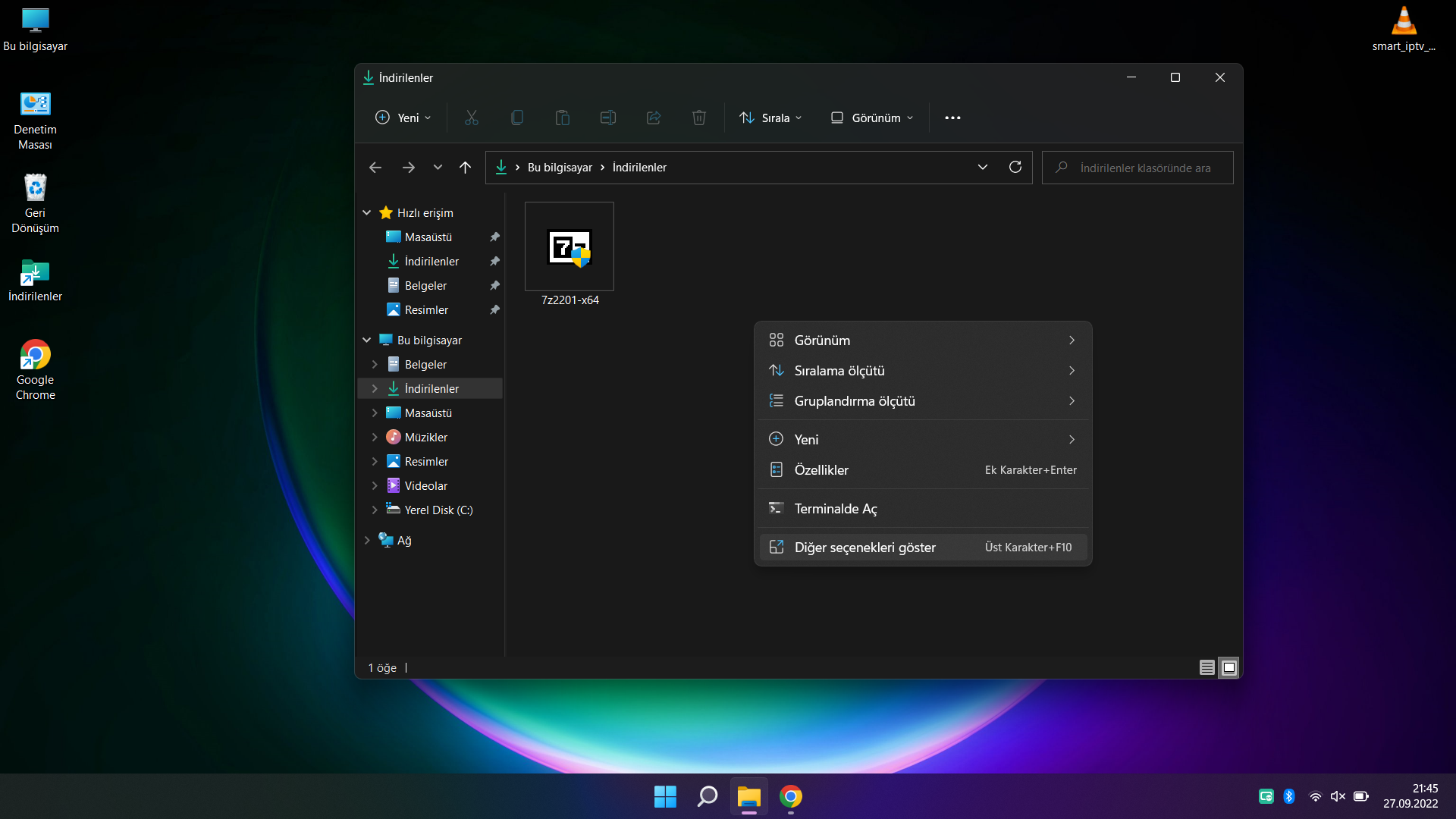This screenshot has width=1456, height=819.
Task: Open taskbar search icon
Action: coord(707,796)
